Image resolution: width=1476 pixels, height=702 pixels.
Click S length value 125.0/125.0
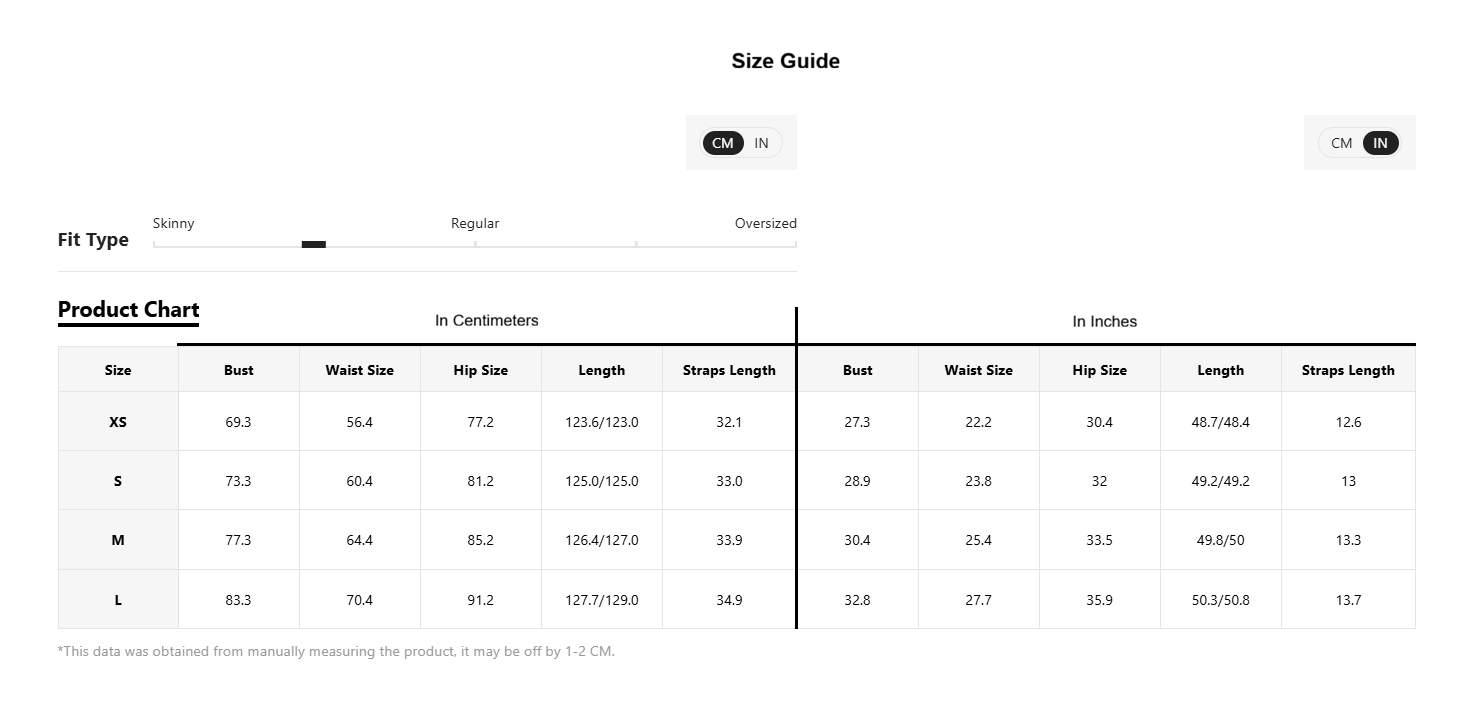pyautogui.click(x=602, y=481)
